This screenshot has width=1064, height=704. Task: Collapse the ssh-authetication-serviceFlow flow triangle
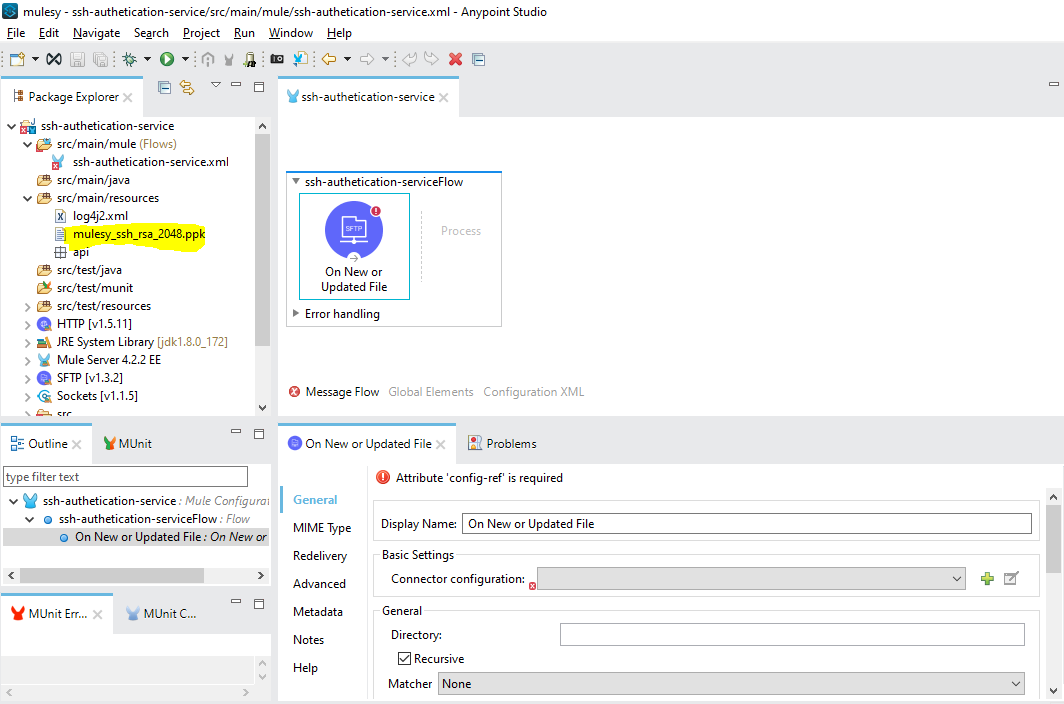tap(296, 181)
